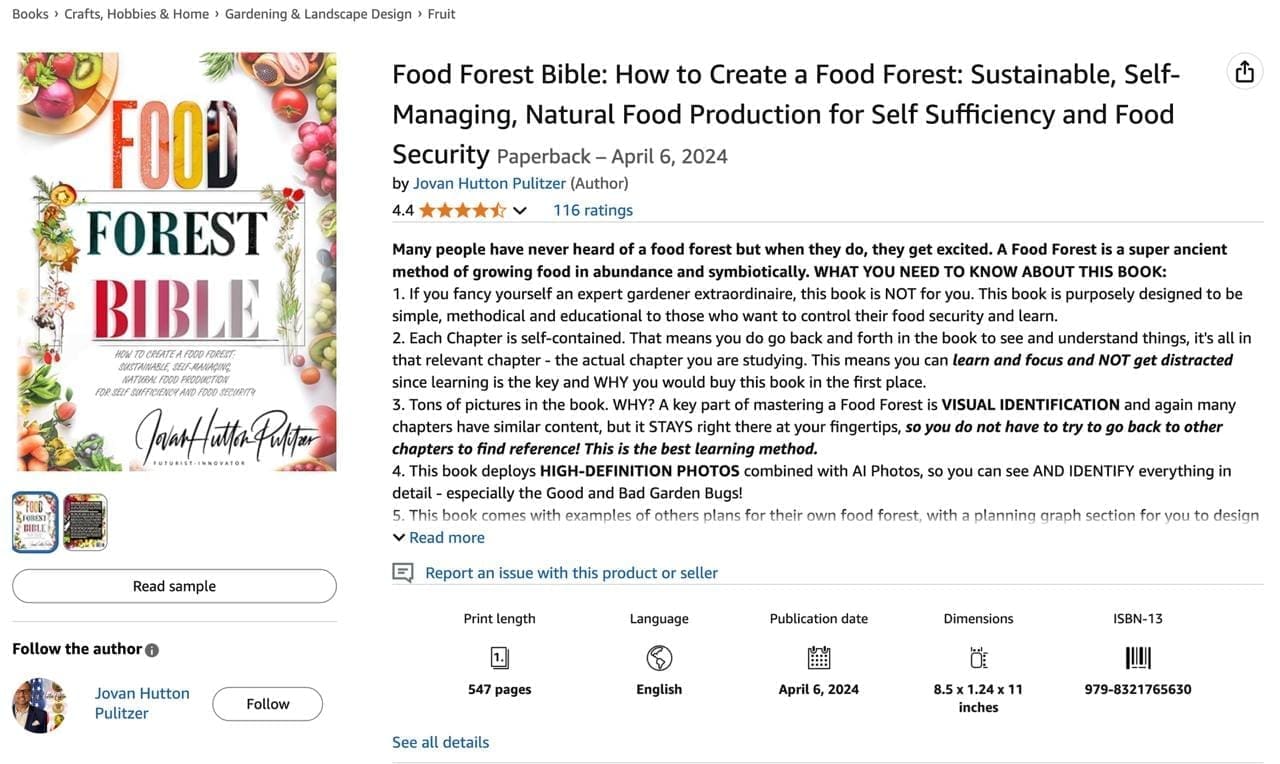Select the front cover thumbnail
1280x764 pixels.
[35, 522]
